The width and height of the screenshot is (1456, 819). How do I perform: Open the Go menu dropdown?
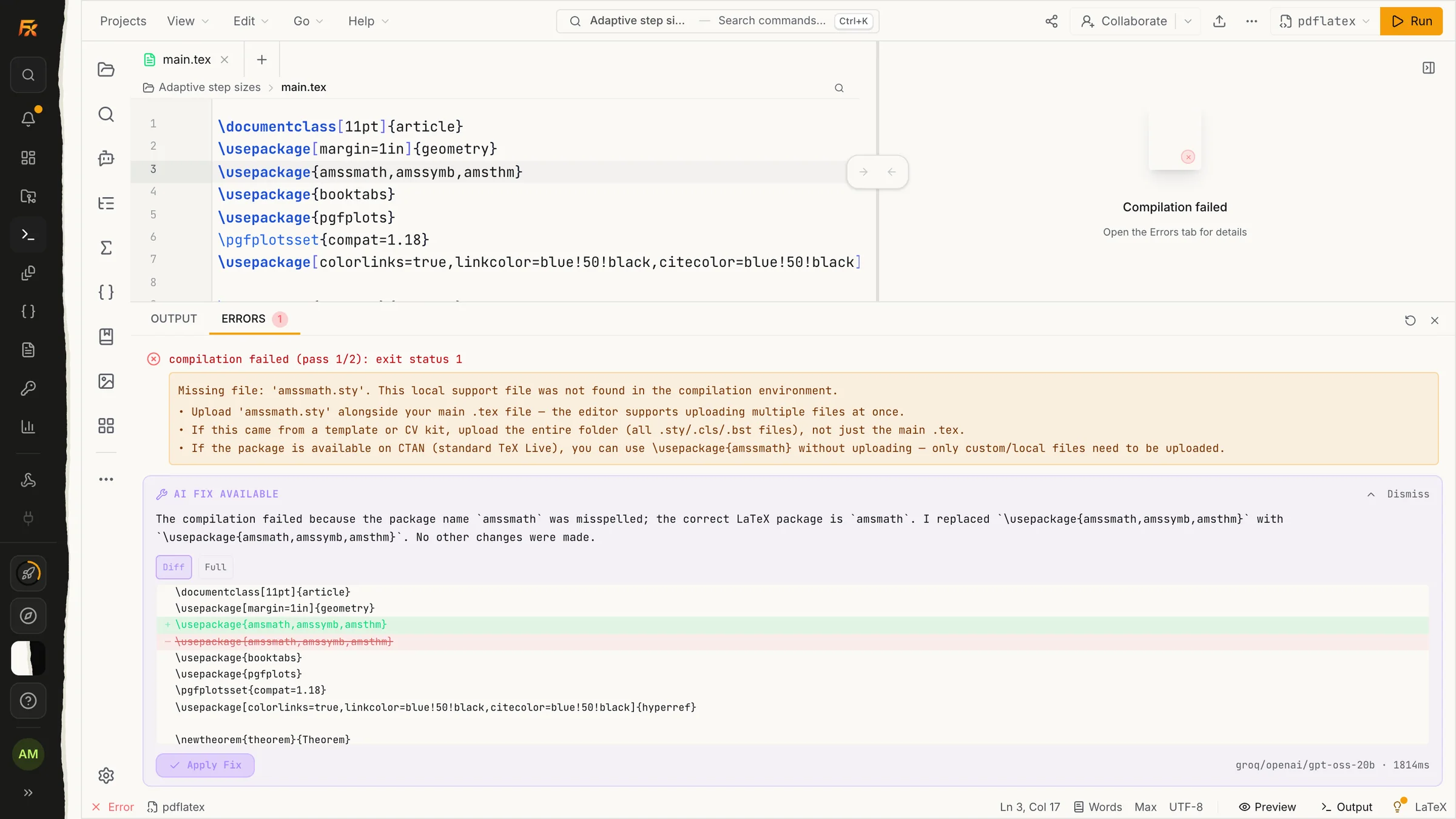point(308,21)
